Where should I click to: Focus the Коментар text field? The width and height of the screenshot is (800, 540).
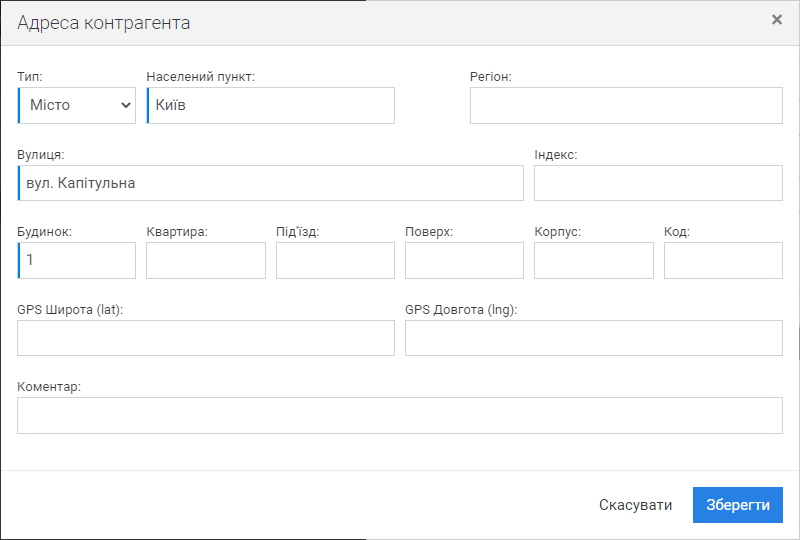point(400,415)
